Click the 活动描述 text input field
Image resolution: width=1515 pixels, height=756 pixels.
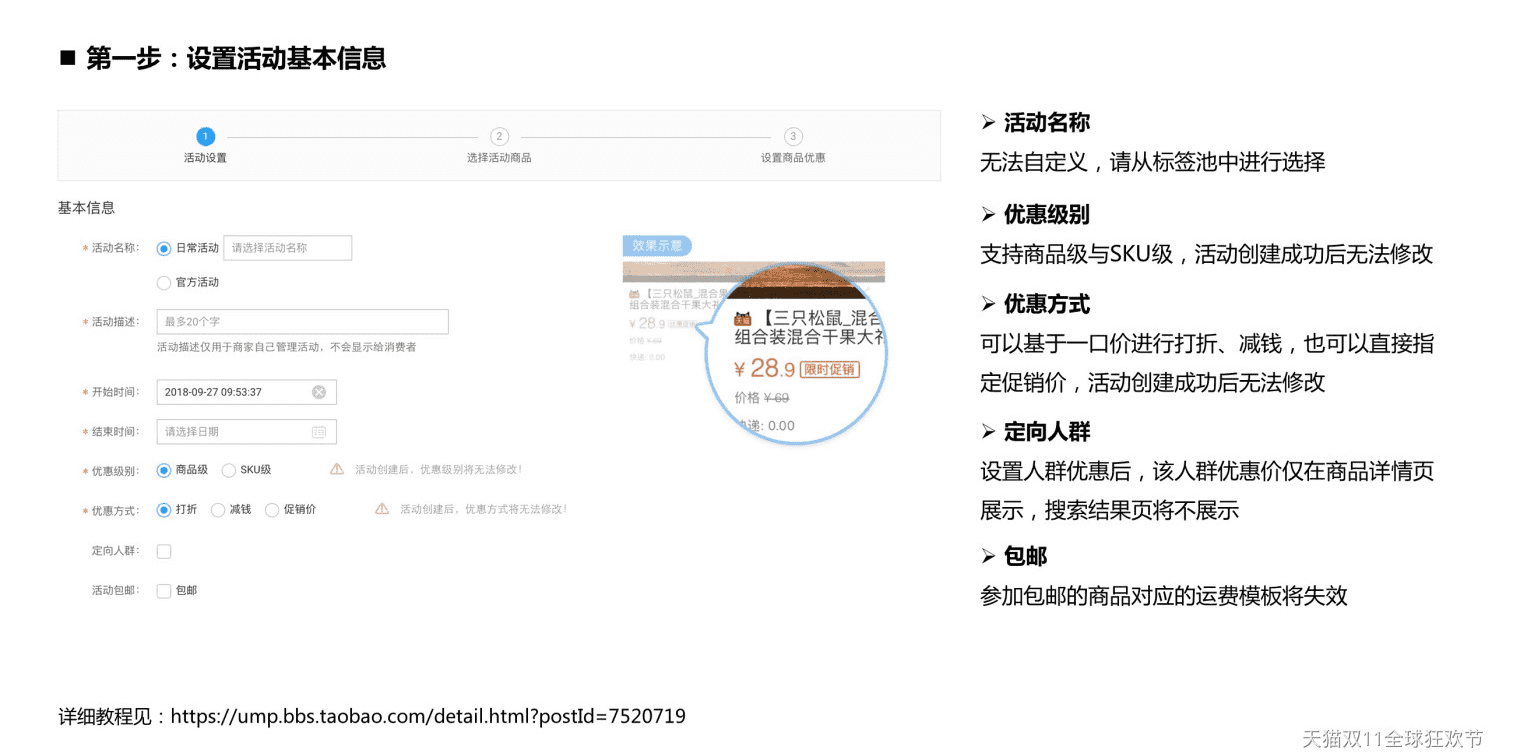pos(302,322)
